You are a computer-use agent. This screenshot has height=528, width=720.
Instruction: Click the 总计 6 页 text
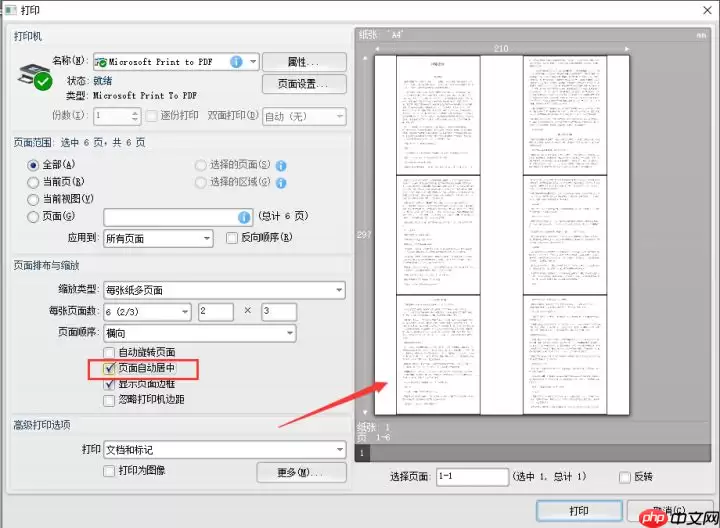(283, 216)
